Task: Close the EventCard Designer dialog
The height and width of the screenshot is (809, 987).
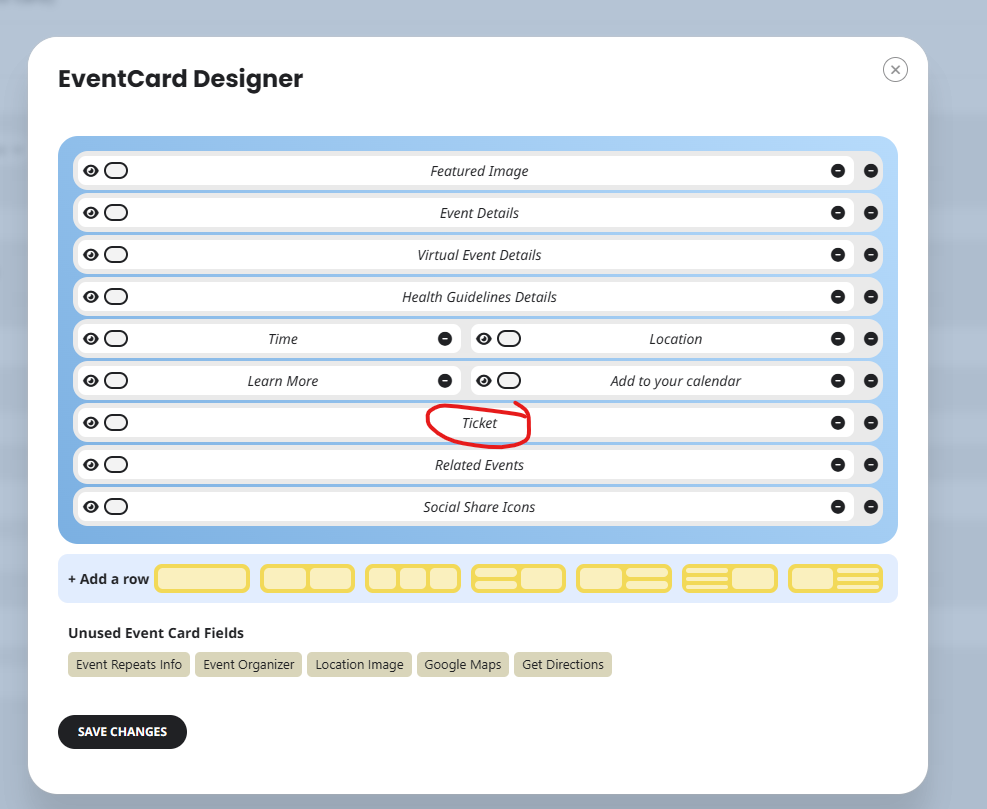Action: coord(895,69)
